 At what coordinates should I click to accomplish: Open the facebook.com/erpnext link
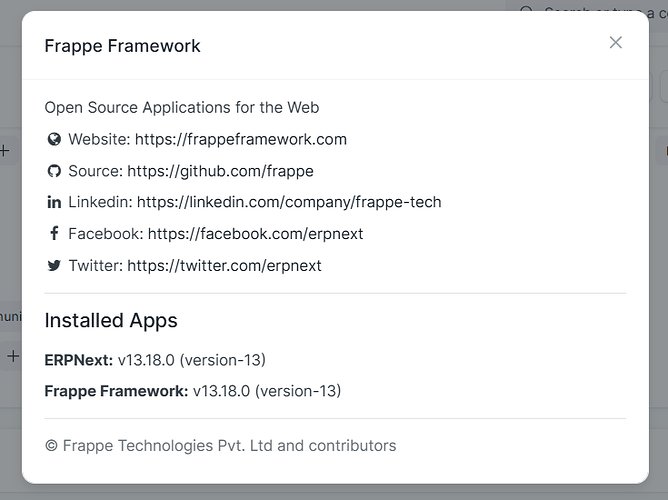click(x=255, y=234)
